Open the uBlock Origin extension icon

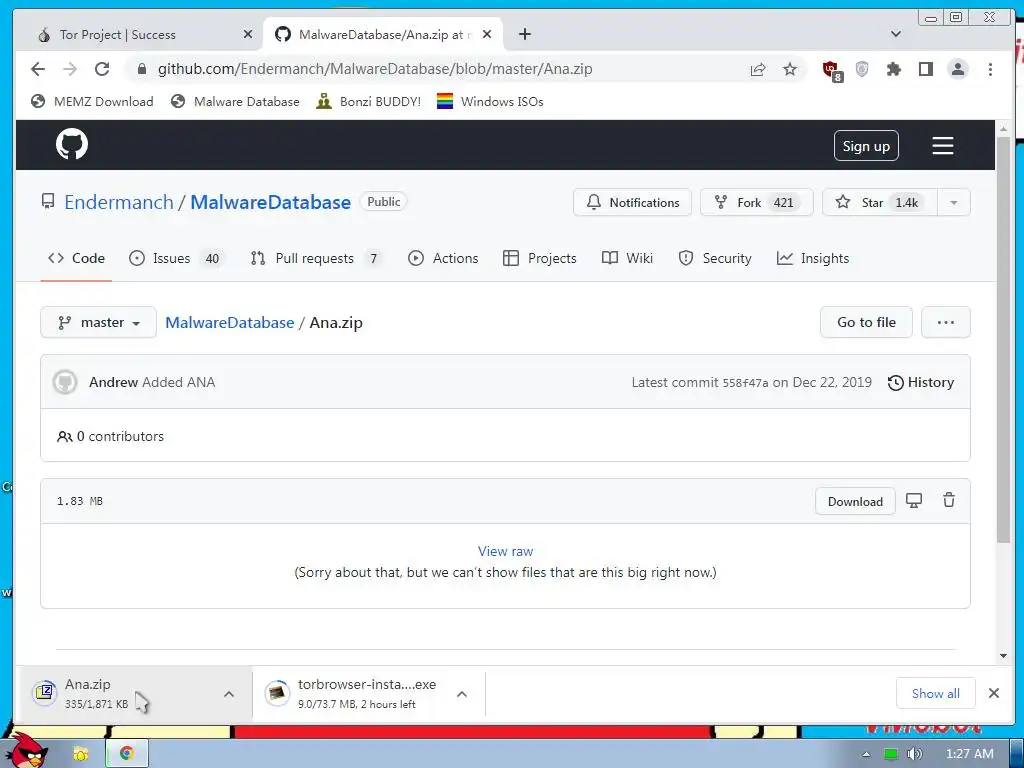pos(831,70)
